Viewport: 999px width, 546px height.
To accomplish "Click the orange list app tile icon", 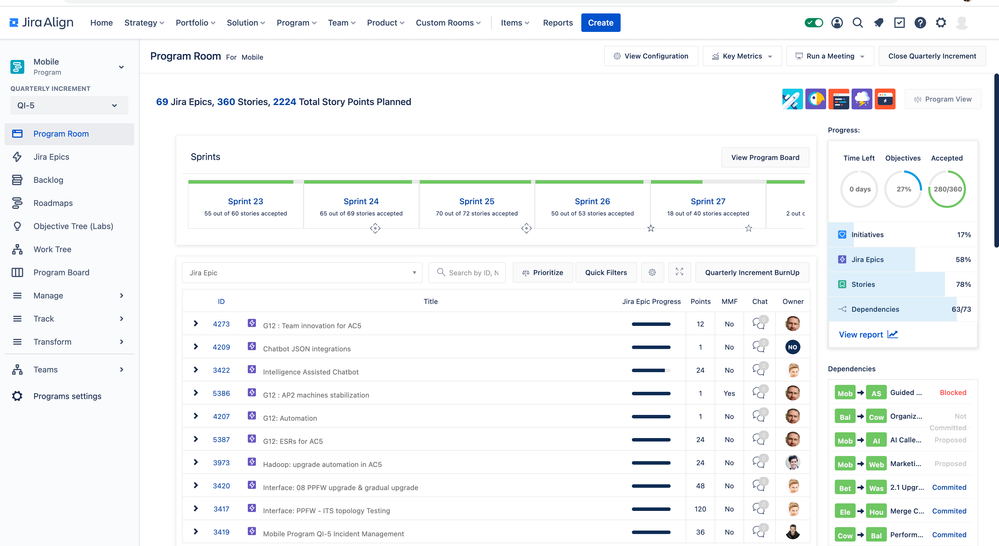I will click(839, 99).
